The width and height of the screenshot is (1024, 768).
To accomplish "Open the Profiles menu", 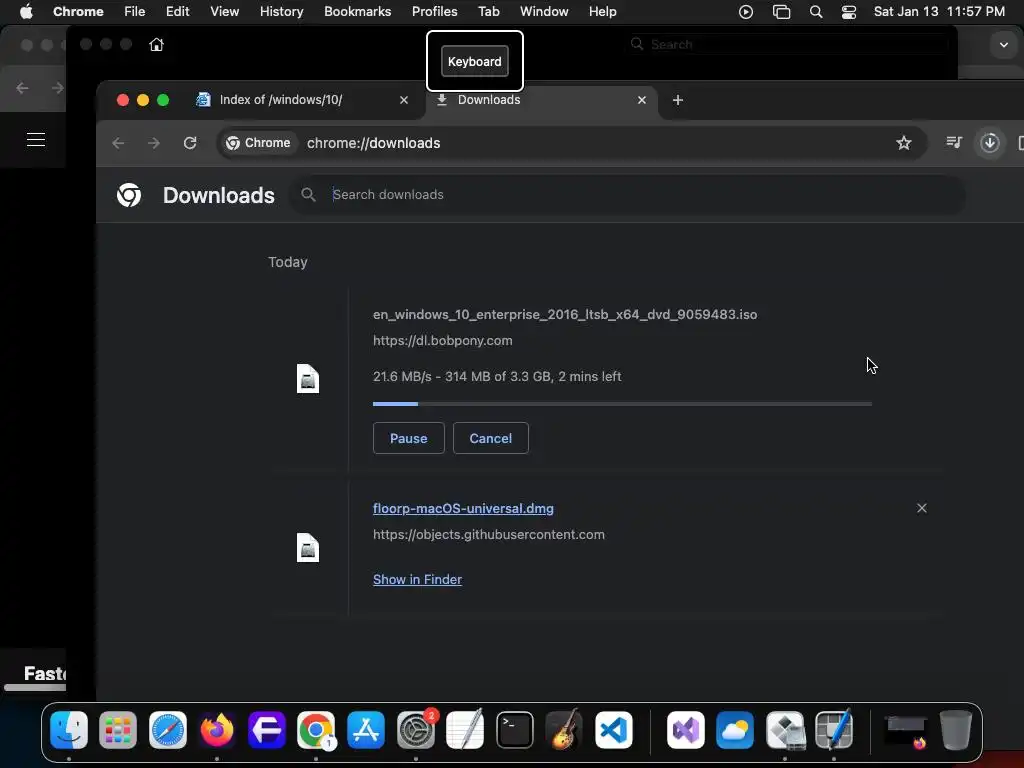I will coord(434,11).
